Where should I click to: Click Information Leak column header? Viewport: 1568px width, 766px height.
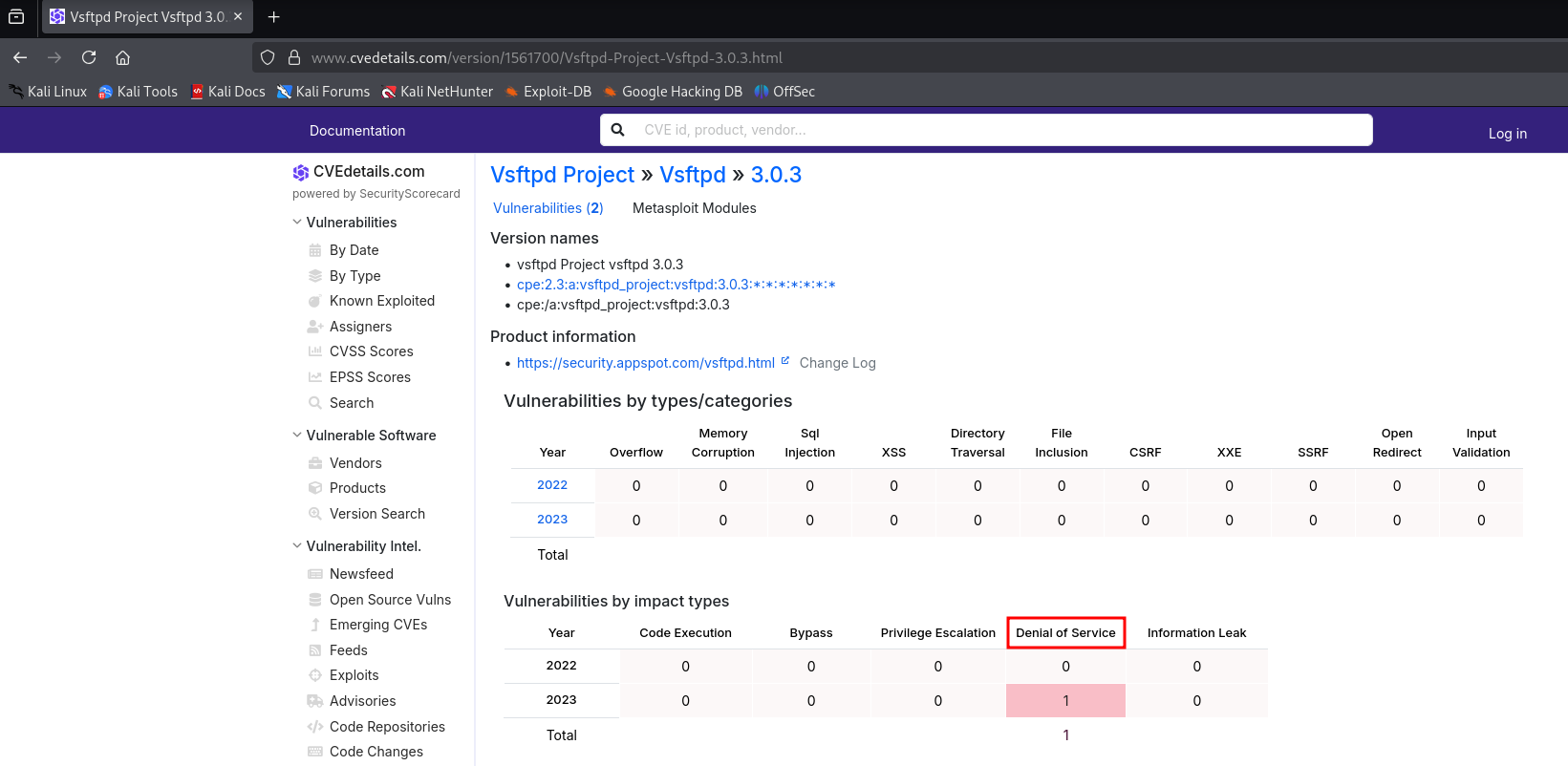pyautogui.click(x=1196, y=633)
